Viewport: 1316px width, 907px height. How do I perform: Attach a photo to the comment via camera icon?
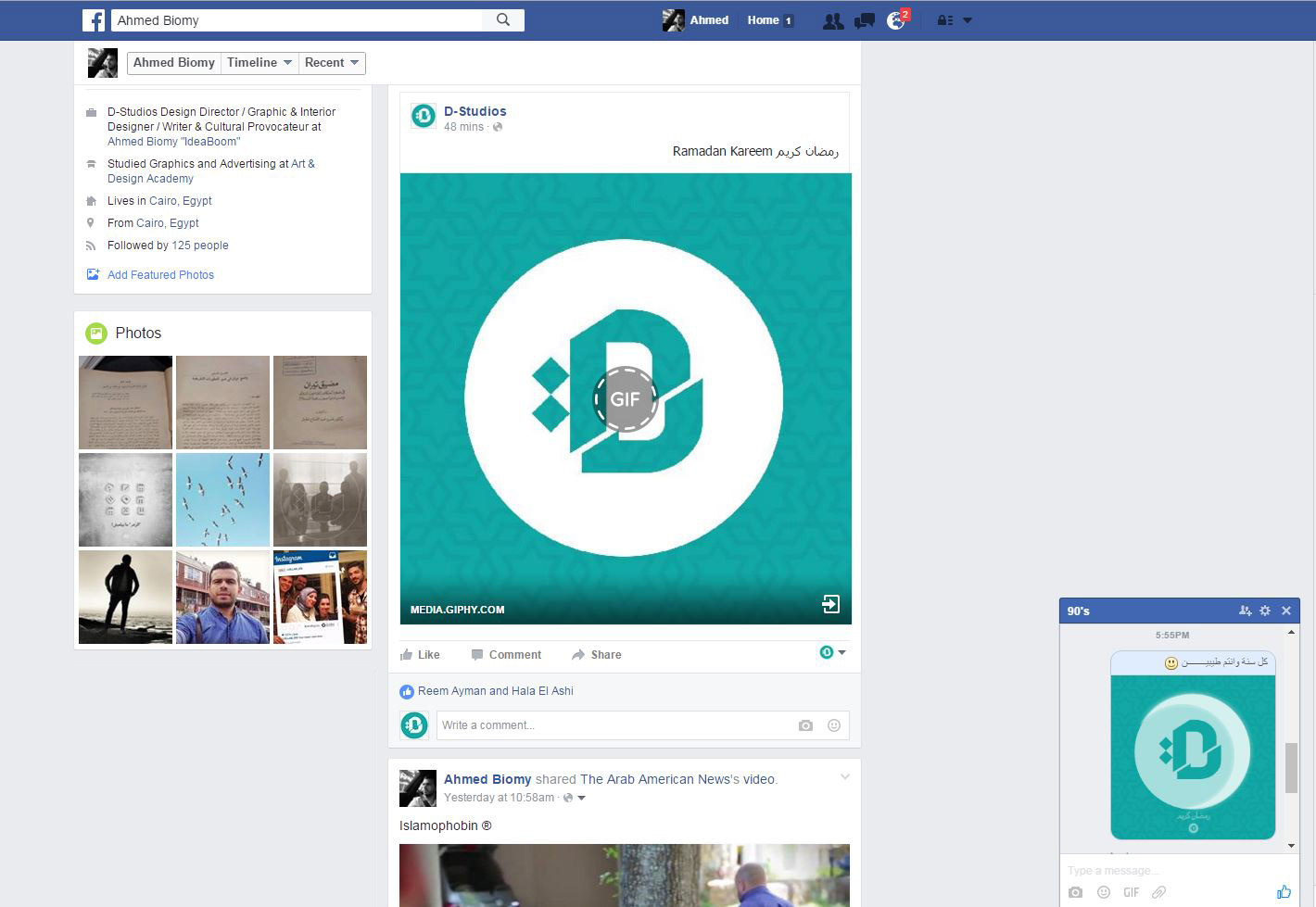click(805, 725)
